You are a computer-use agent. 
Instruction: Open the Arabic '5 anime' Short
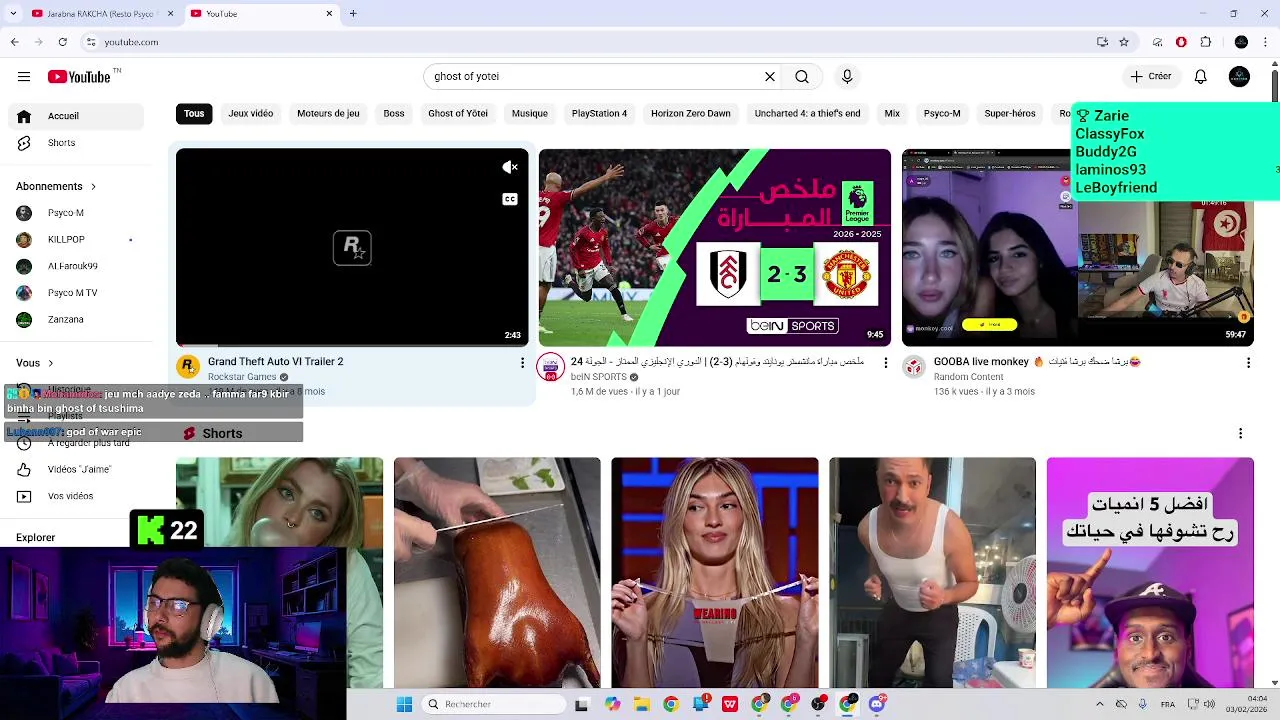pos(1150,573)
